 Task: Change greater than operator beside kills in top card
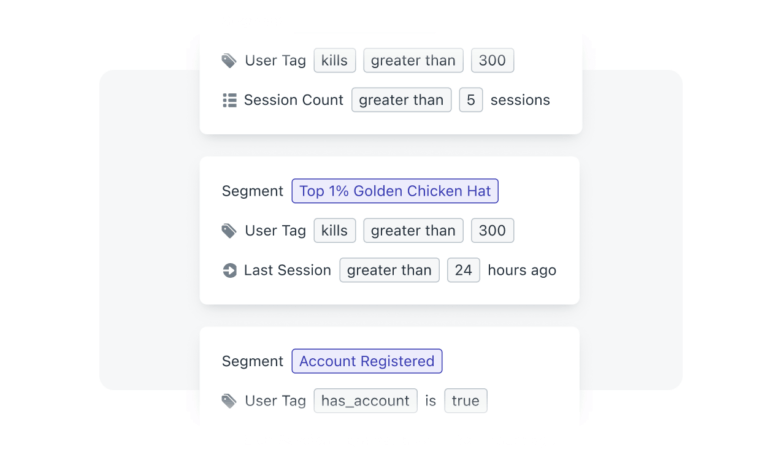click(x=413, y=60)
